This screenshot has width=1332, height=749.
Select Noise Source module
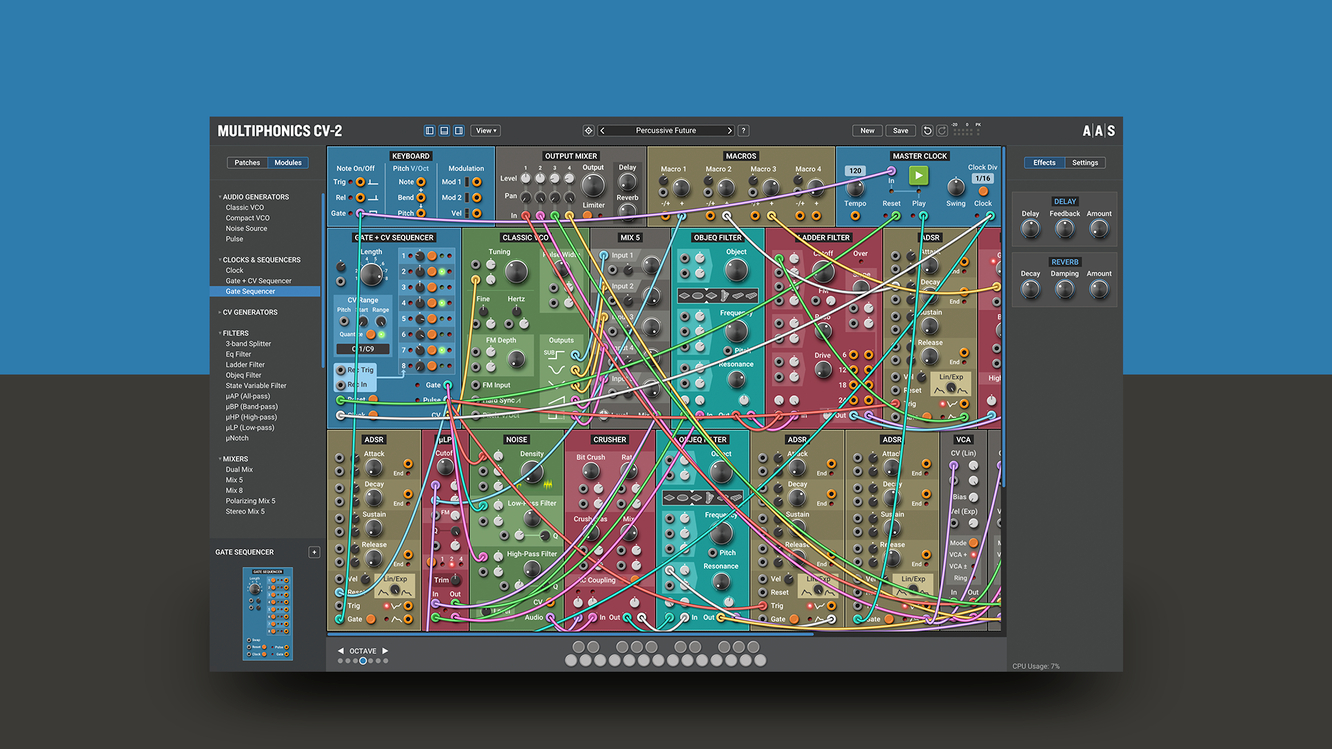(x=246, y=228)
